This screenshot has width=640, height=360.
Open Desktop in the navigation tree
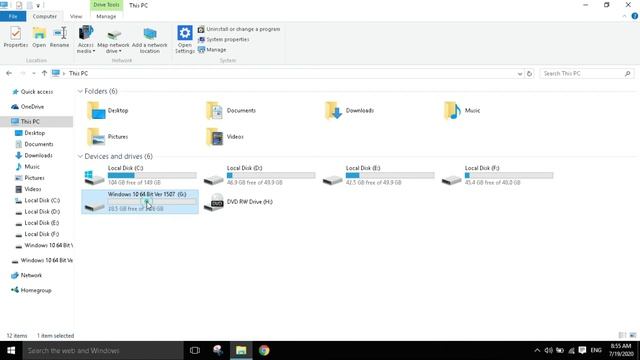point(34,133)
